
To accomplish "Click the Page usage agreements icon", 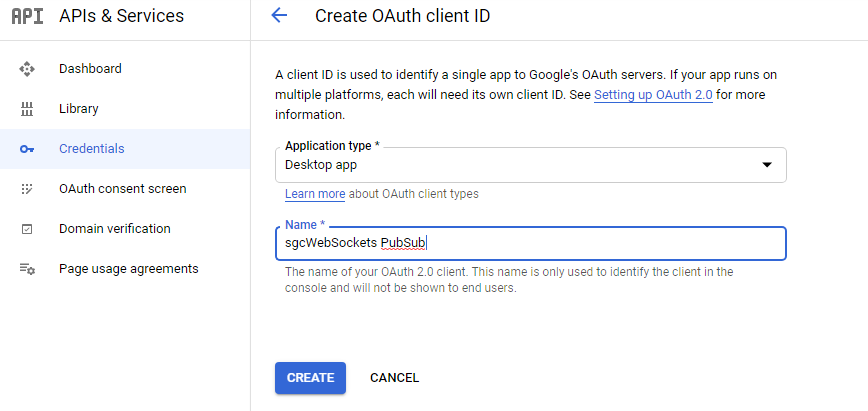I will pos(27,269).
